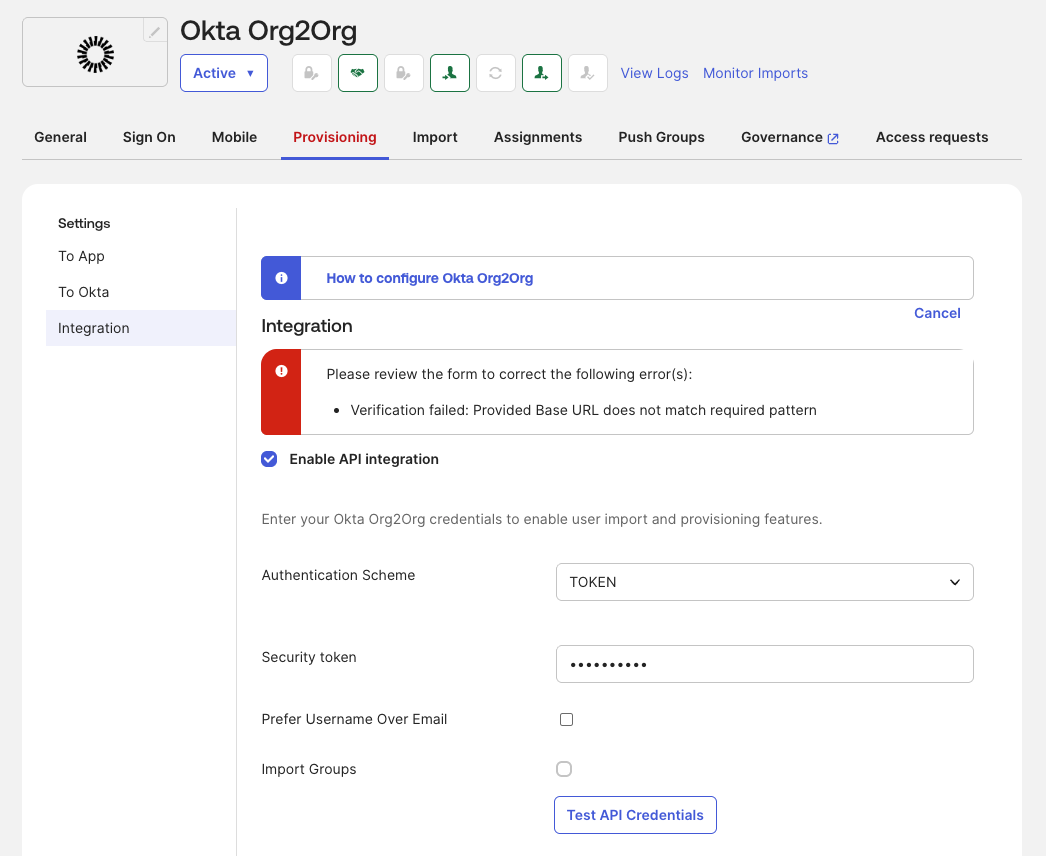Viewport: 1046px width, 856px height.
Task: Click the grey sync arrows icon
Action: tap(496, 73)
